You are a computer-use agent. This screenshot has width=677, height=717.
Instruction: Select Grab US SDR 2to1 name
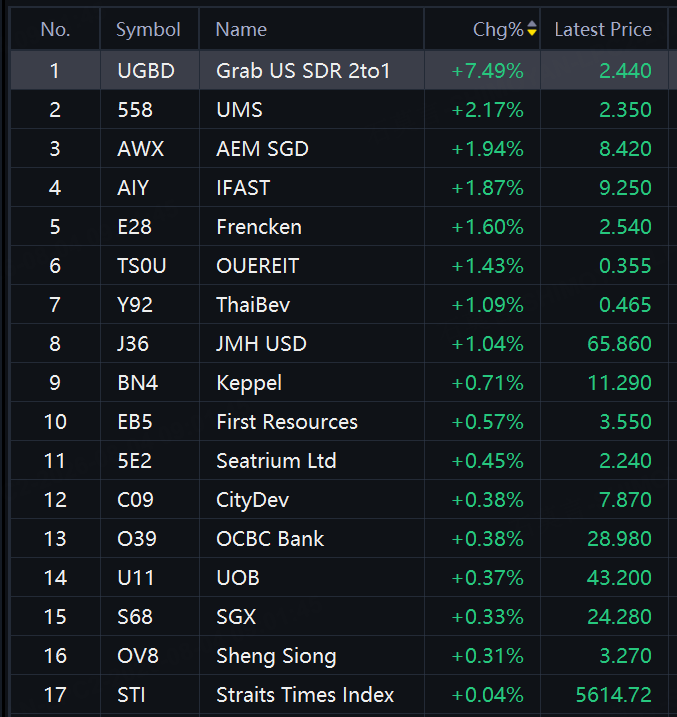[303, 71]
